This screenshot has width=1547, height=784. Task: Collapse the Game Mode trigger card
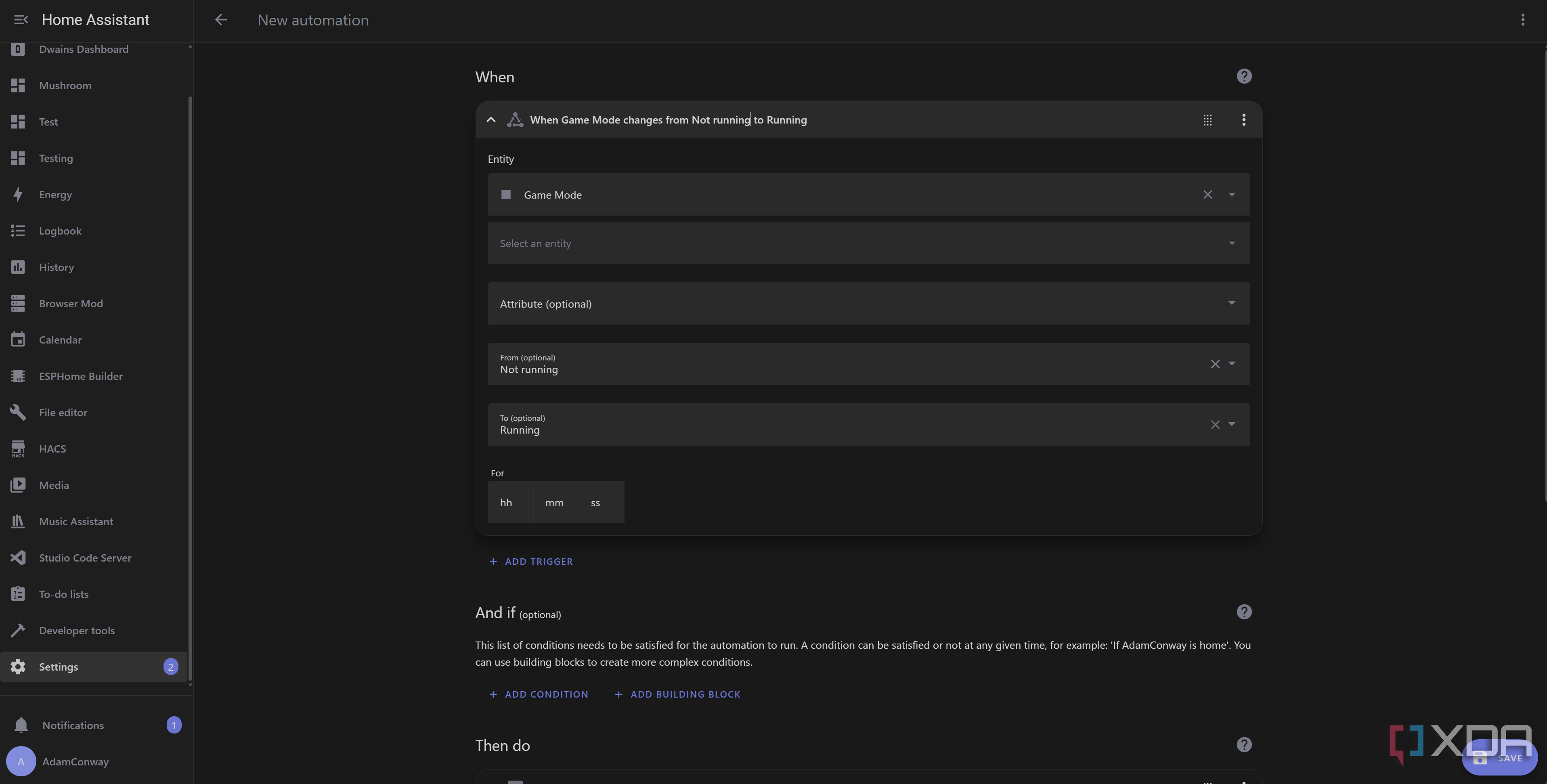pos(491,119)
